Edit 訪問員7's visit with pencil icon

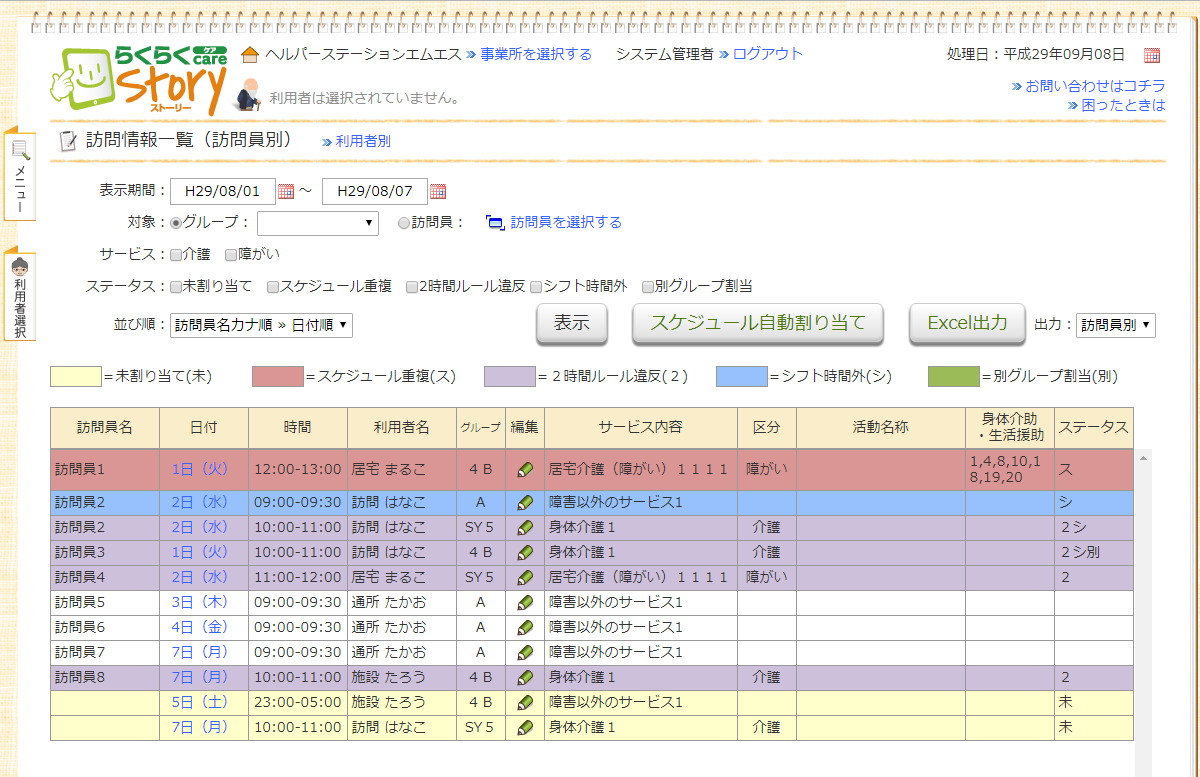click(525, 652)
